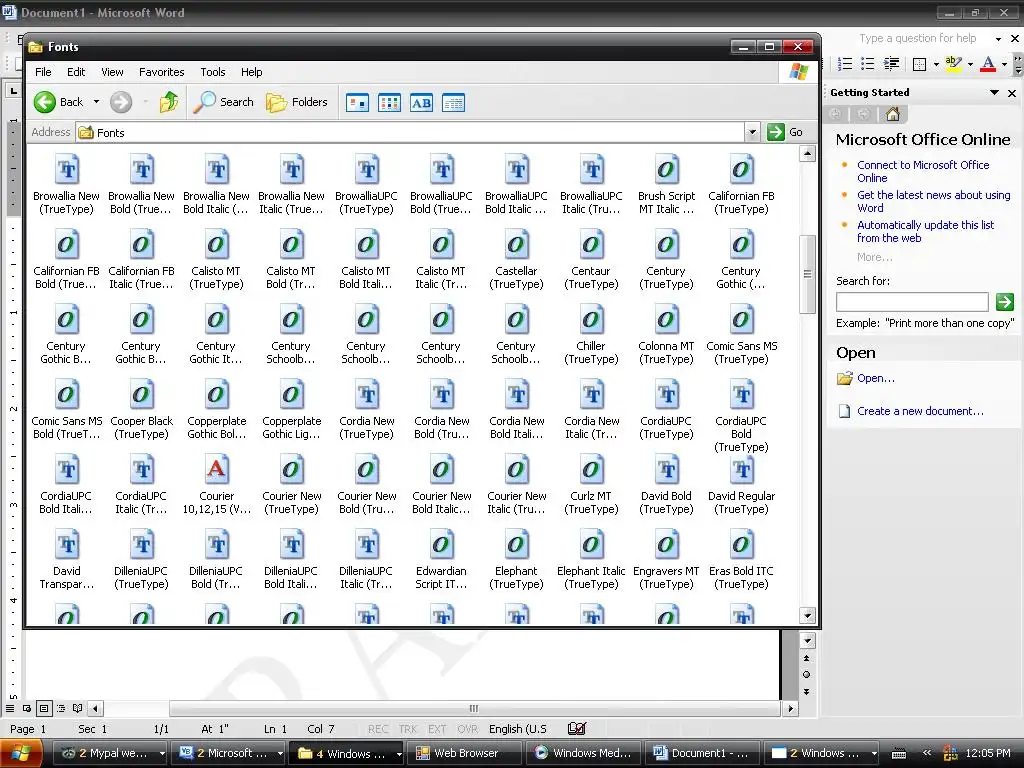Screen dimensions: 1024x768
Task: Select Colonna MT font icon
Action: tap(666, 320)
